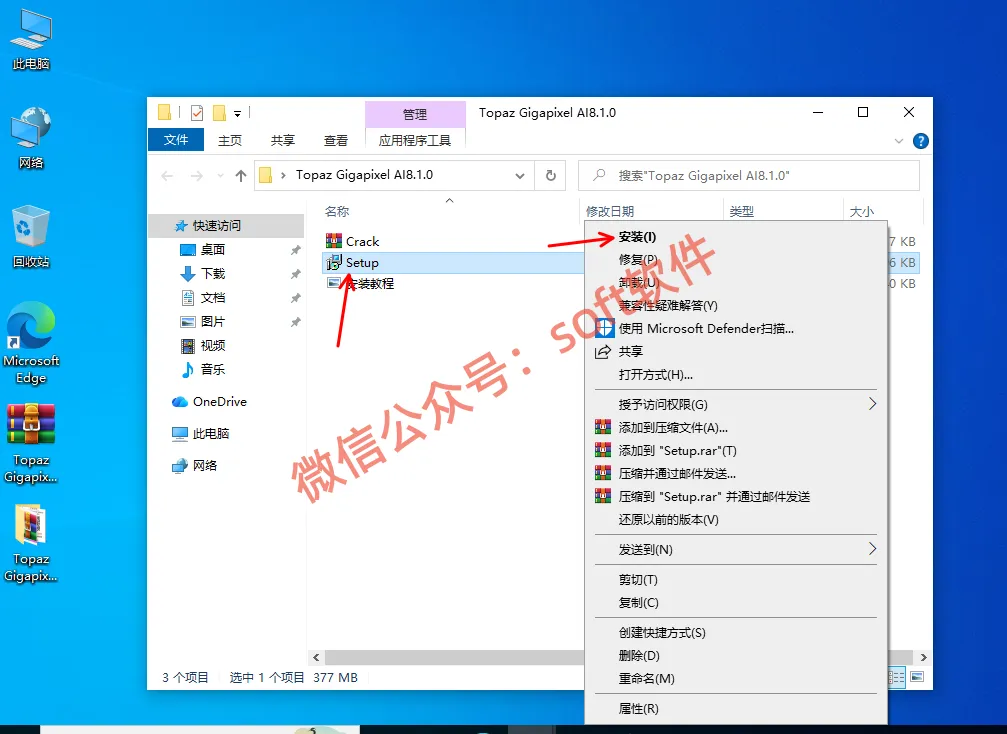Click the Crack archive file icon
Viewport: 1007px width, 734px height.
tap(333, 241)
